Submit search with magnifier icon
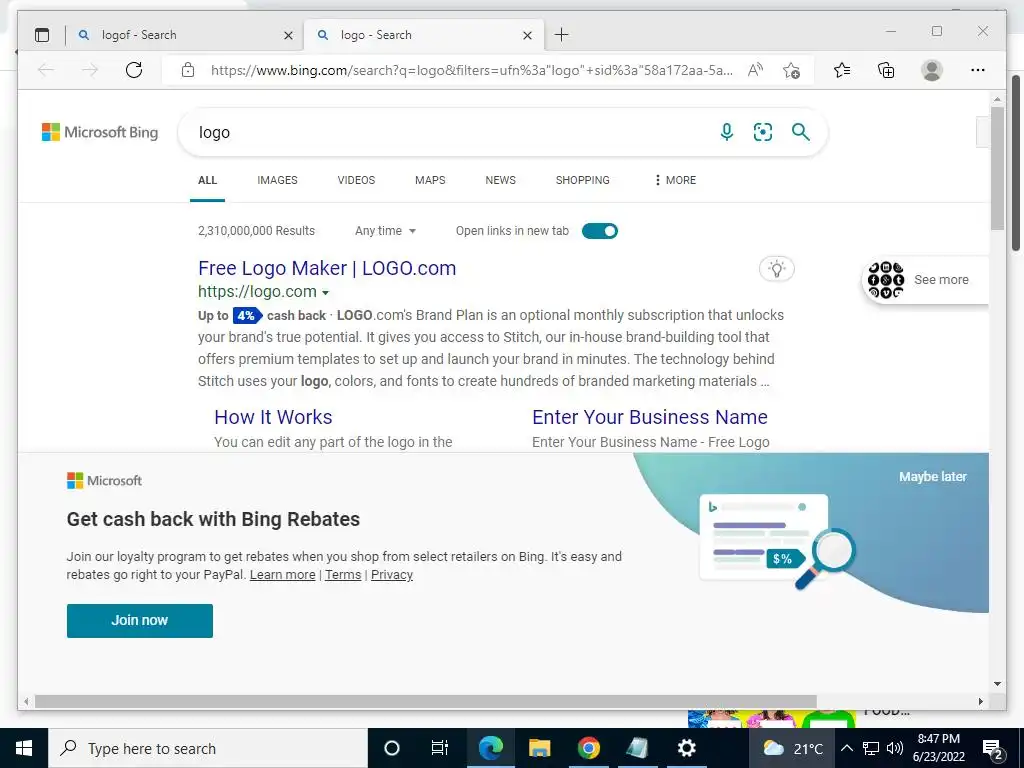Screen dimensions: 1024x768 [x=801, y=132]
